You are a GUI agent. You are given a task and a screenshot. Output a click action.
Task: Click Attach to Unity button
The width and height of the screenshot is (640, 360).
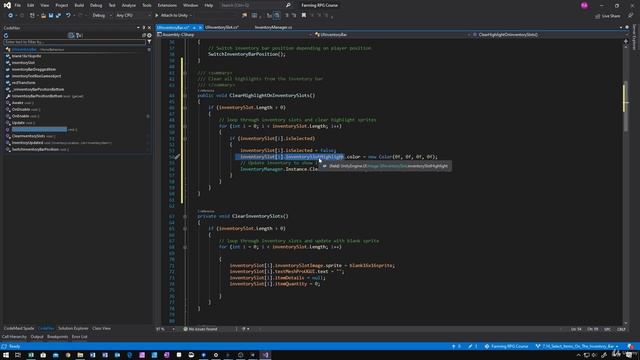point(173,16)
